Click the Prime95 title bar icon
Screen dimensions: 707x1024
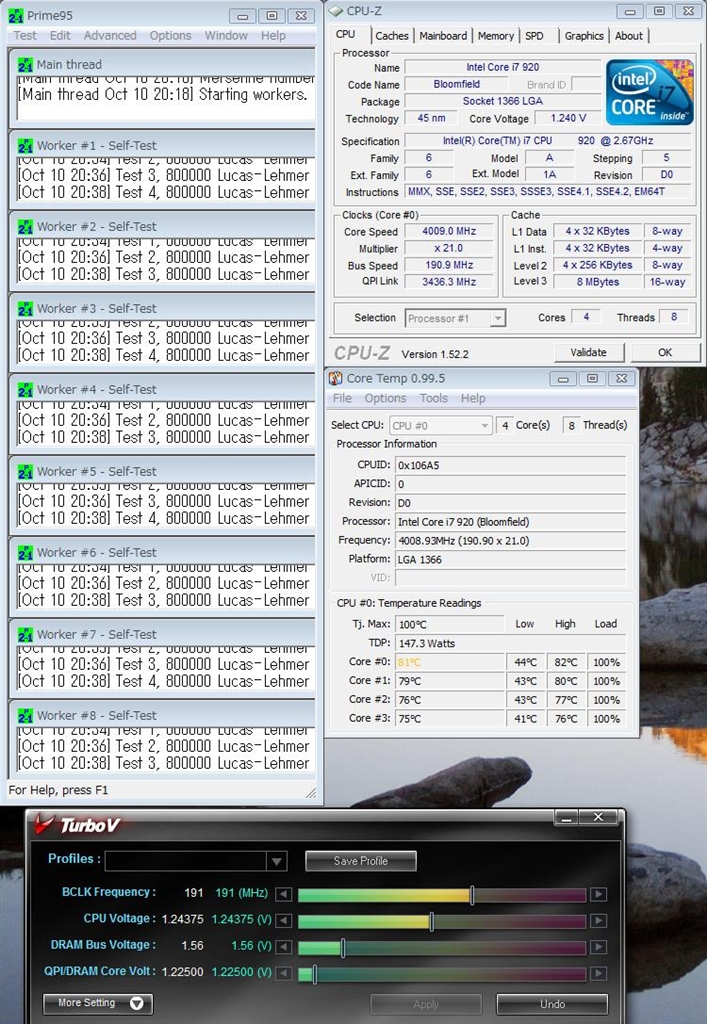16,15
